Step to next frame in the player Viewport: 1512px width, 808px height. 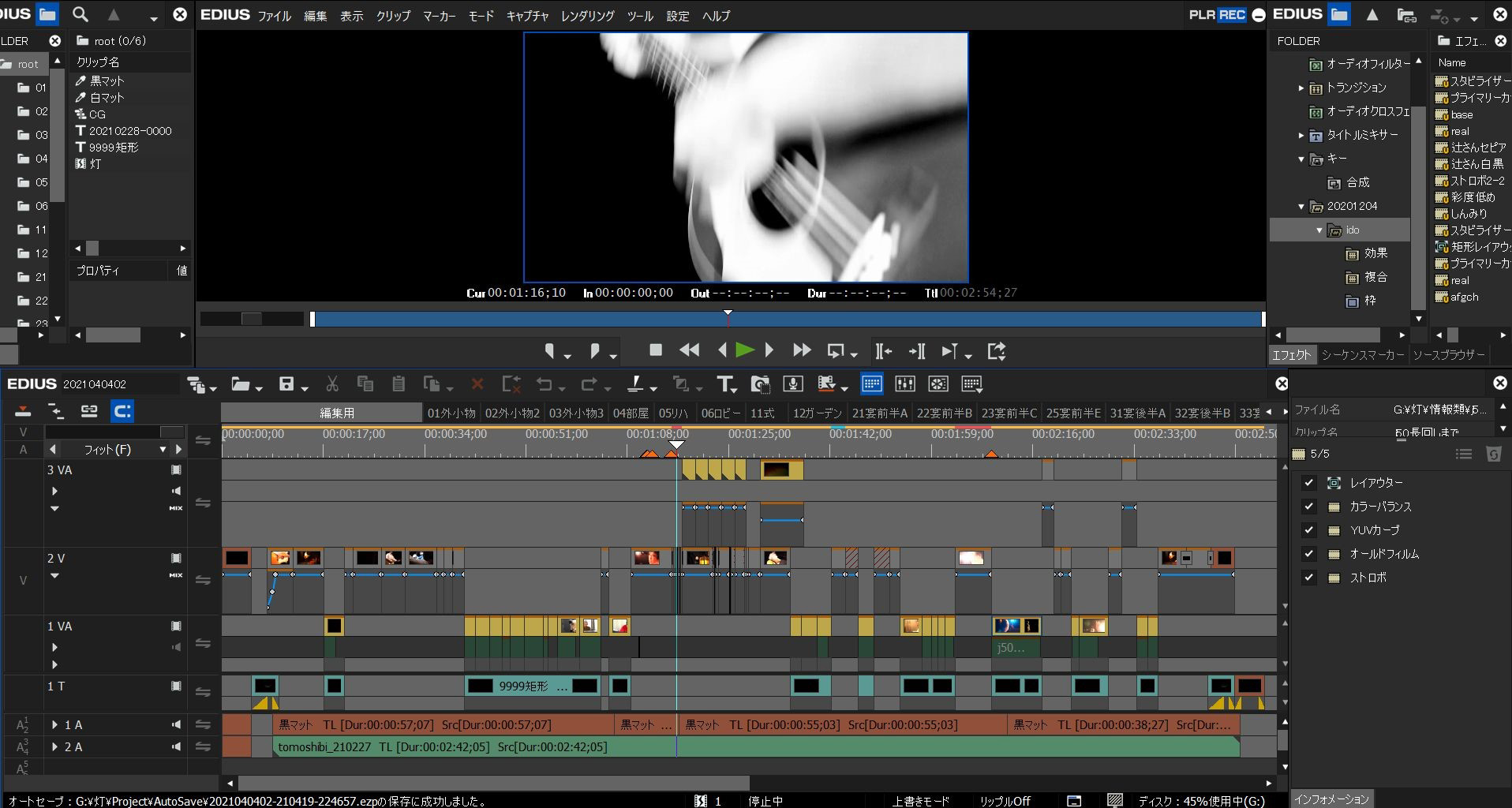point(769,350)
